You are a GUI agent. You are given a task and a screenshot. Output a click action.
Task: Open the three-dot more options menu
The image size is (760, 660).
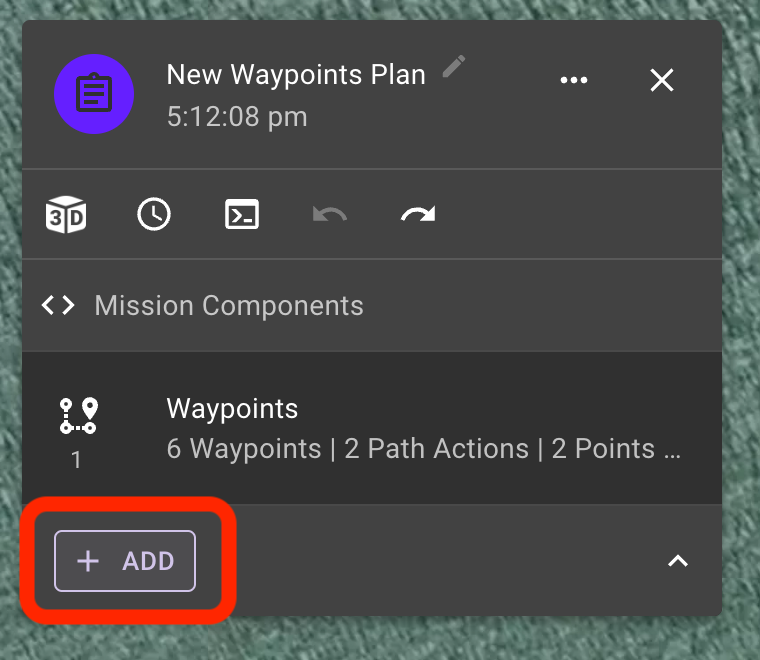(x=574, y=80)
